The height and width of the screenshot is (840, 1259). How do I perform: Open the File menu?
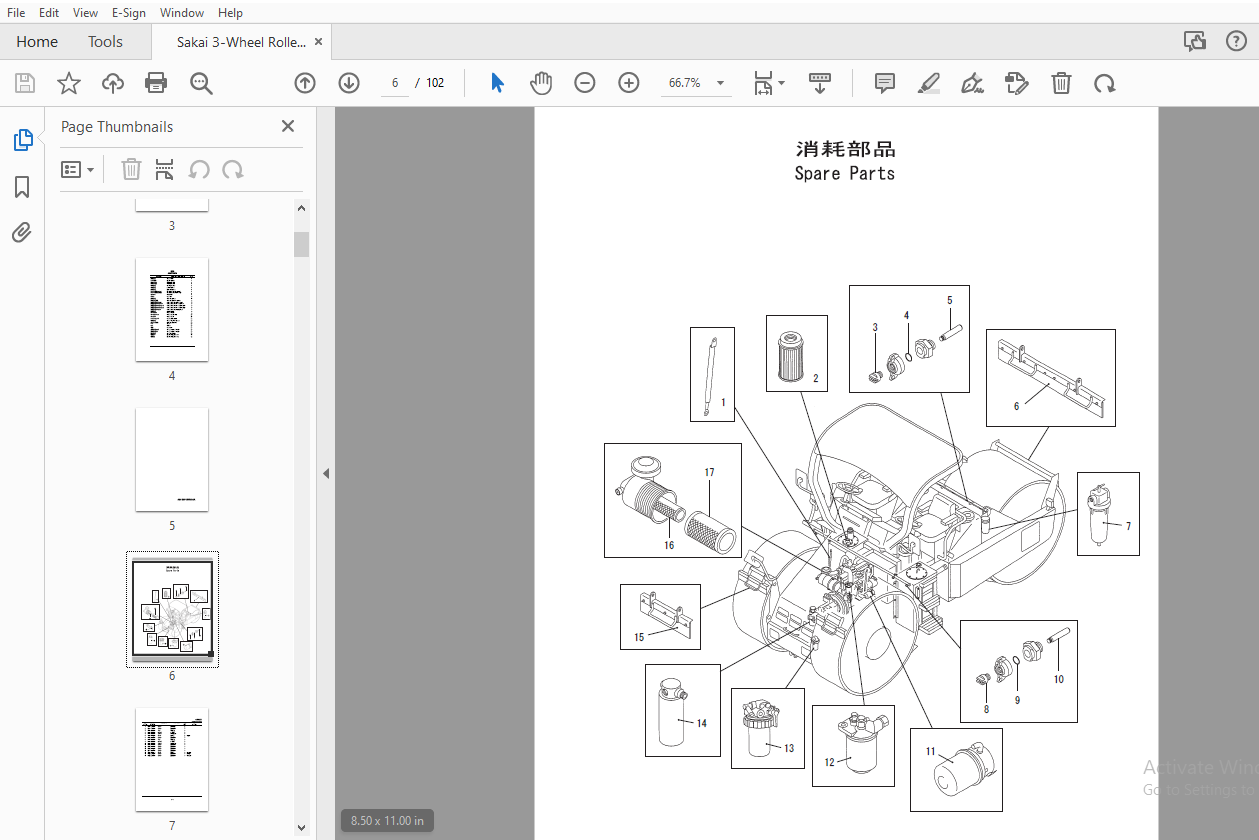pos(16,12)
